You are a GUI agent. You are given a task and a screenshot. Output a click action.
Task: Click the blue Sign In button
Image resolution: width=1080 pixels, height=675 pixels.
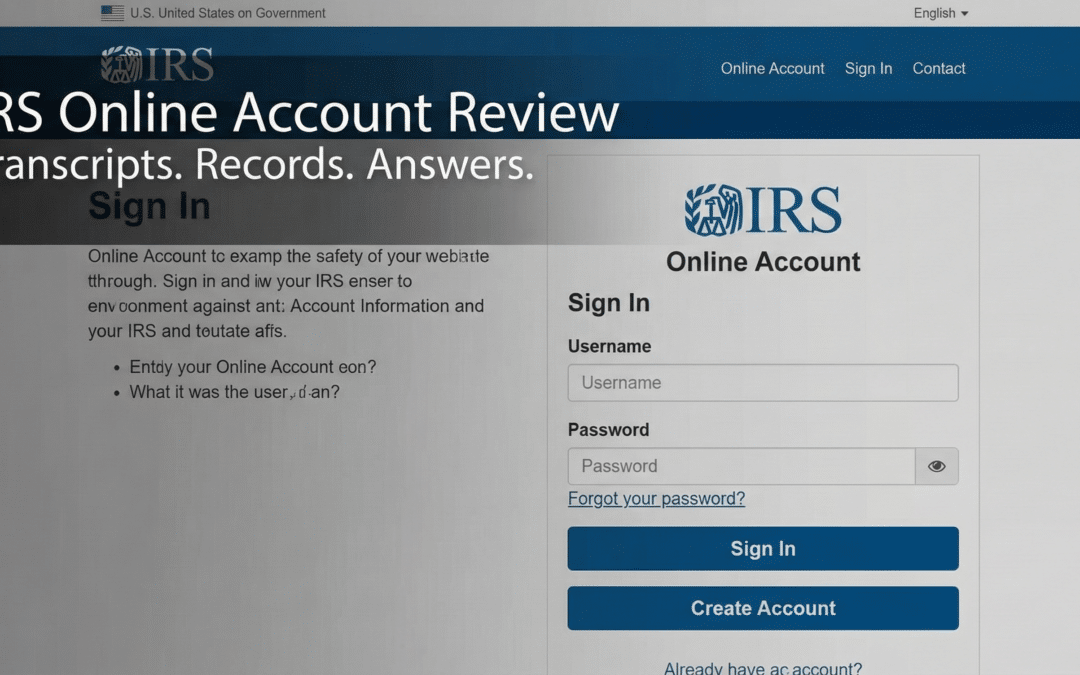click(762, 548)
